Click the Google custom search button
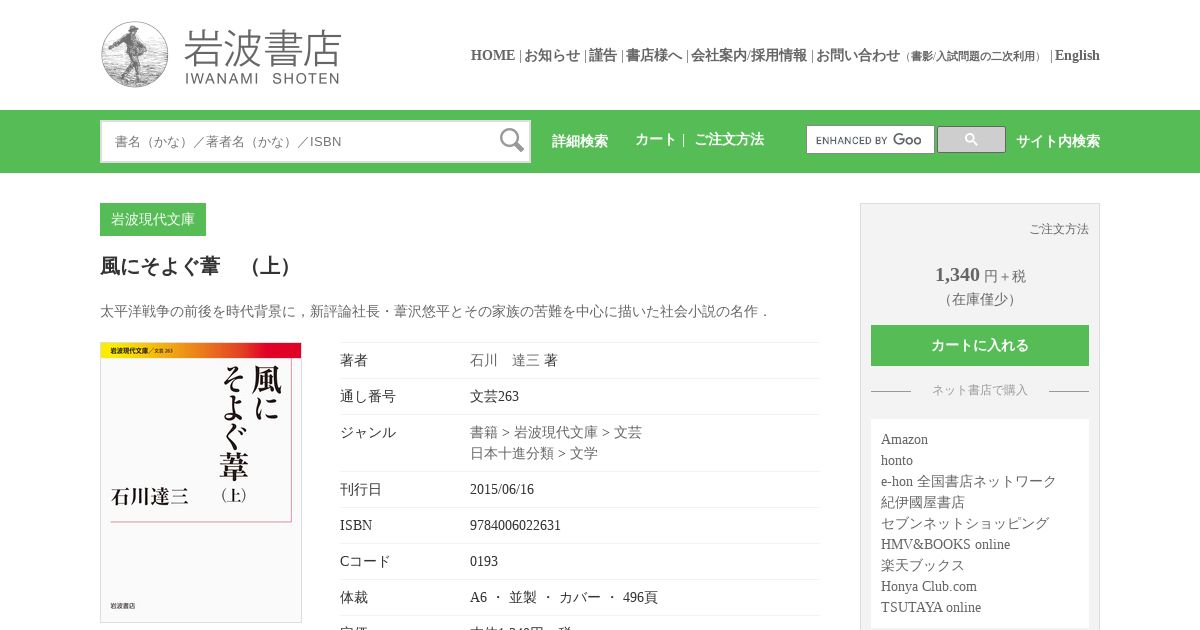This screenshot has height=630, width=1200. pos(971,140)
